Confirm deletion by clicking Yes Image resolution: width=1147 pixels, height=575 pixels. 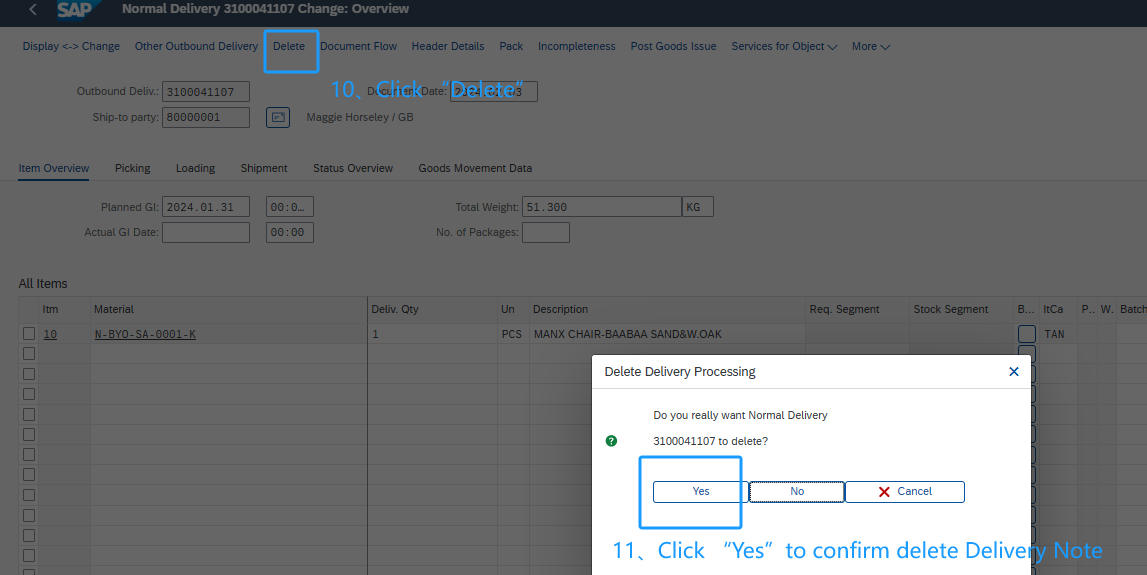(x=701, y=492)
